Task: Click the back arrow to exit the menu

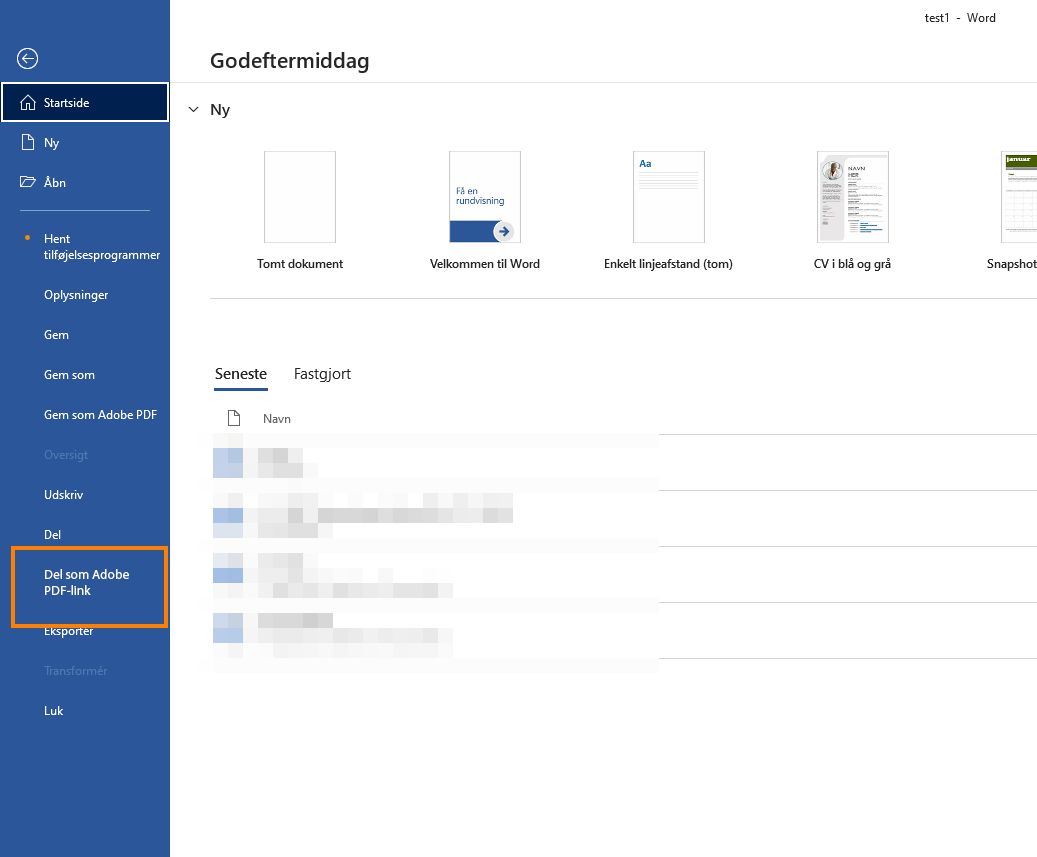Action: point(26,58)
